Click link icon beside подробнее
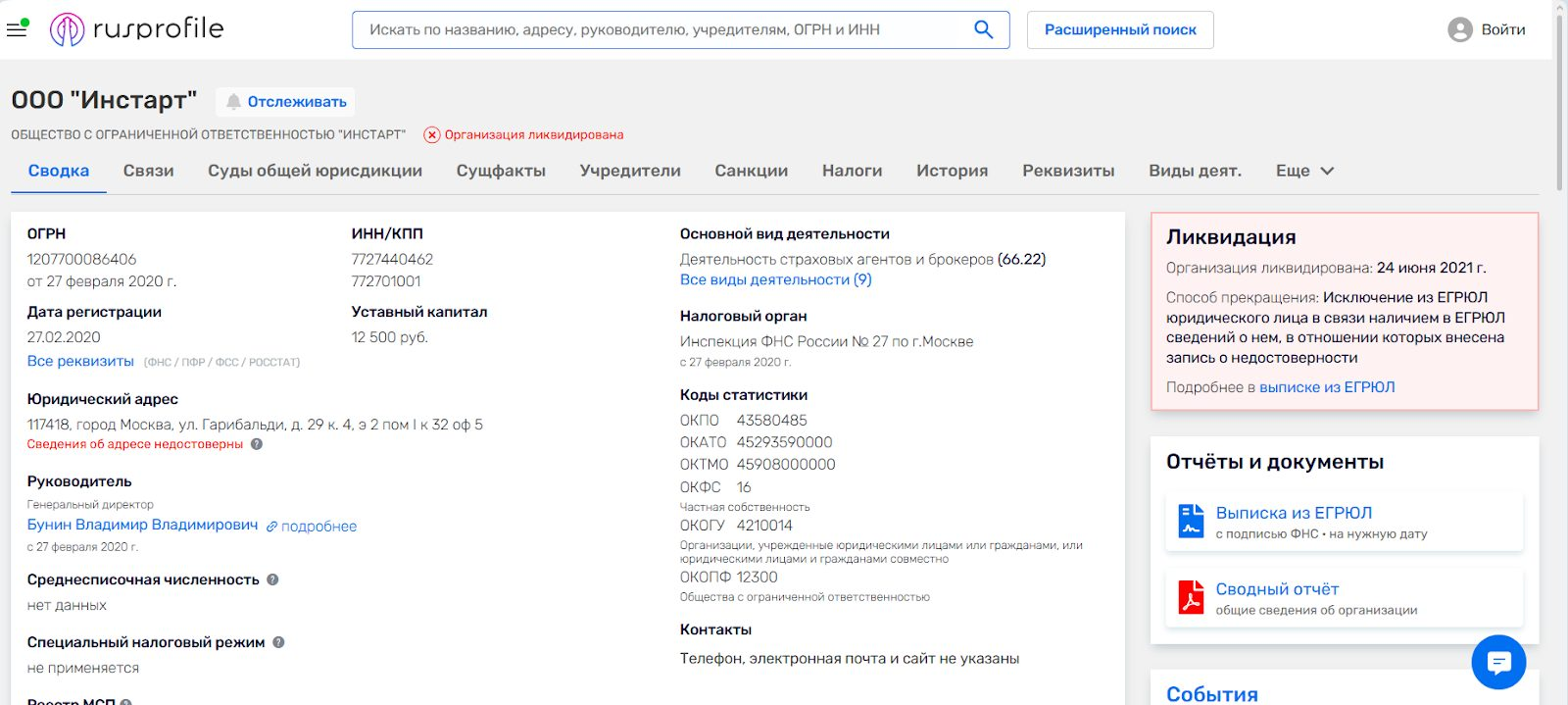 [272, 527]
